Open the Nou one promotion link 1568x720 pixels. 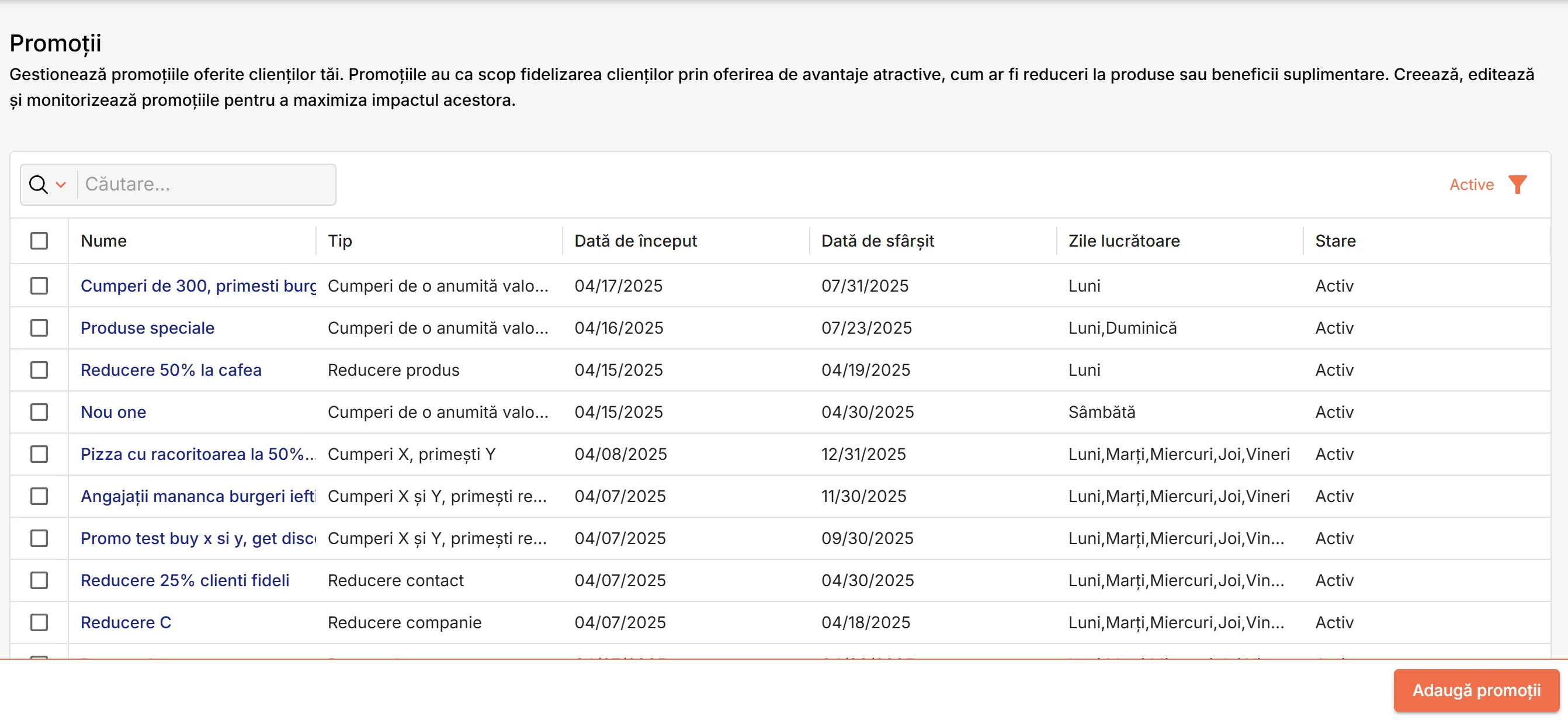point(113,412)
